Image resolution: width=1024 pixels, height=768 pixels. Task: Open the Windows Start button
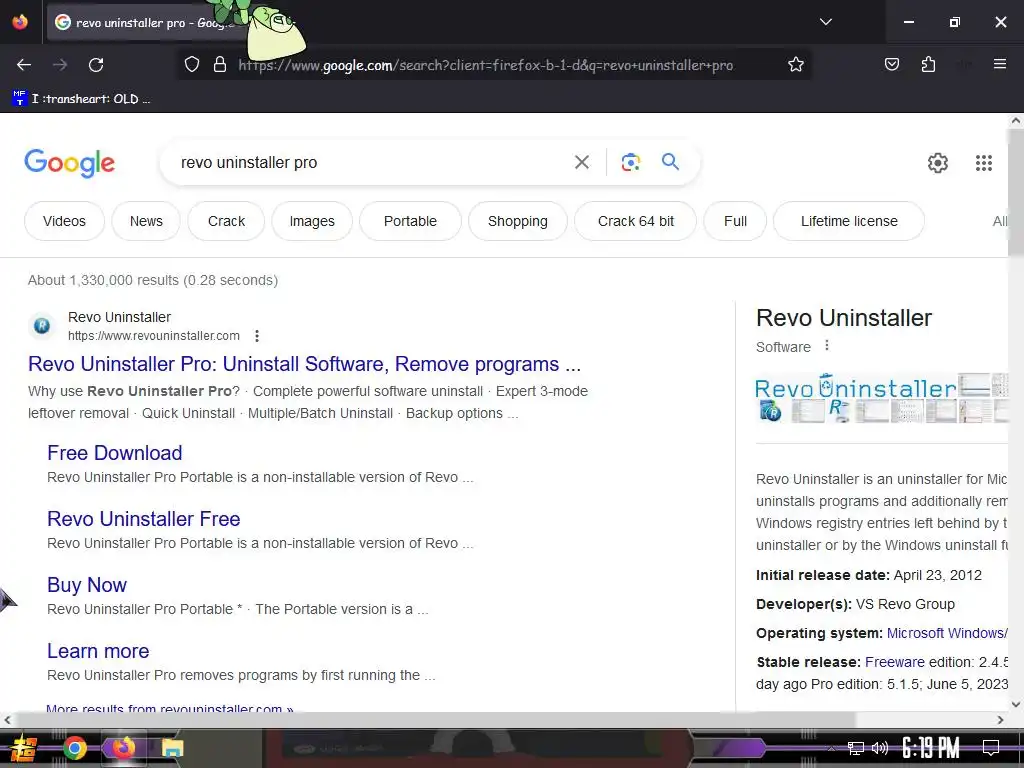click(x=23, y=748)
